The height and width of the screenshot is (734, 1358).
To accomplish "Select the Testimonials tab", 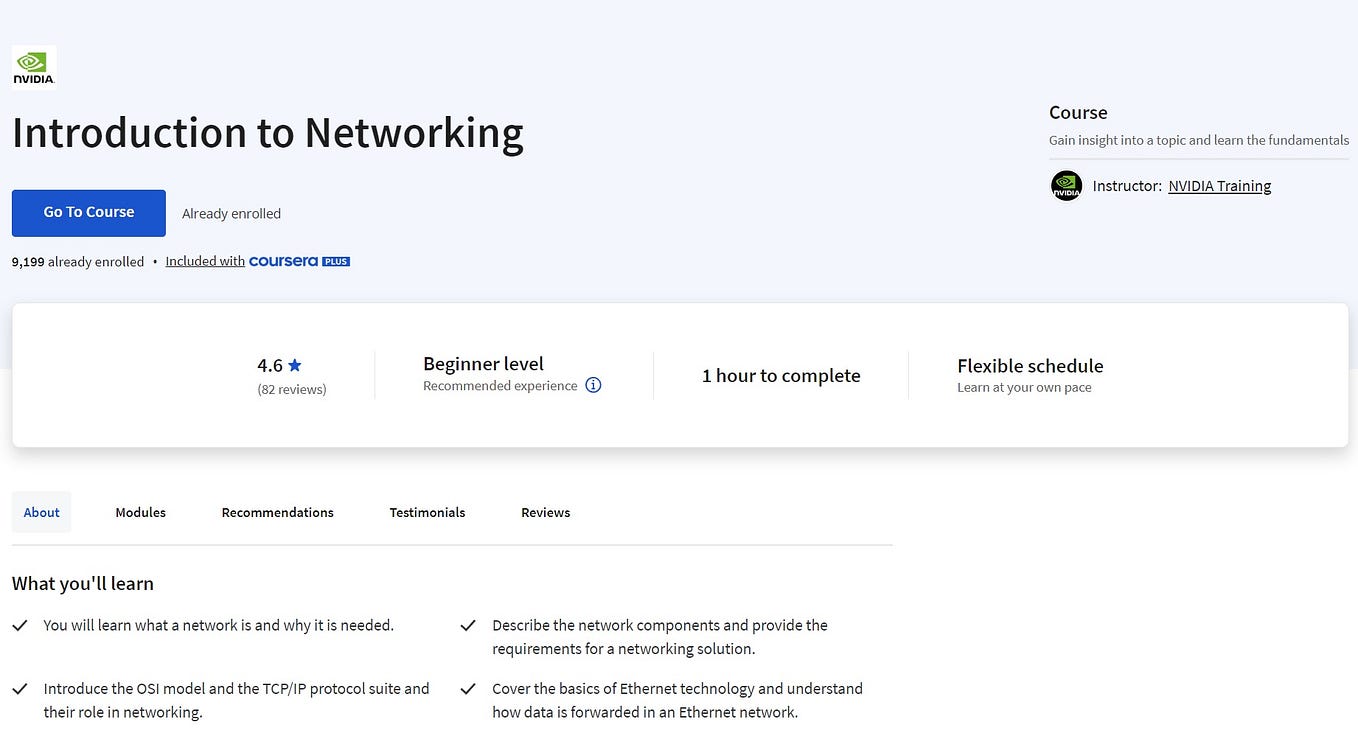I will tap(427, 512).
